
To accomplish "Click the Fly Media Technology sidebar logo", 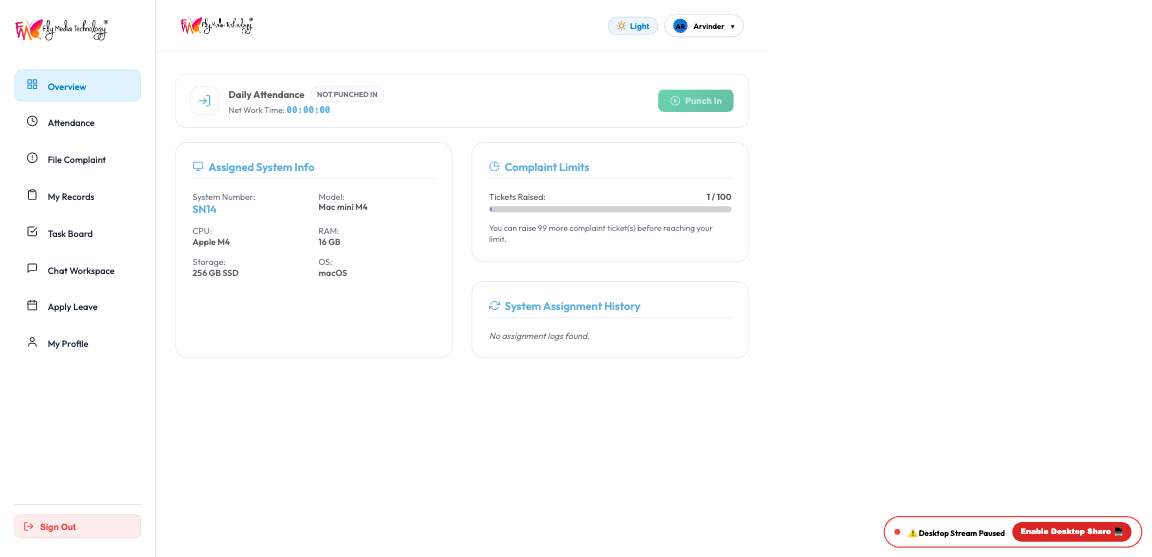I will pyautogui.click(x=62, y=30).
